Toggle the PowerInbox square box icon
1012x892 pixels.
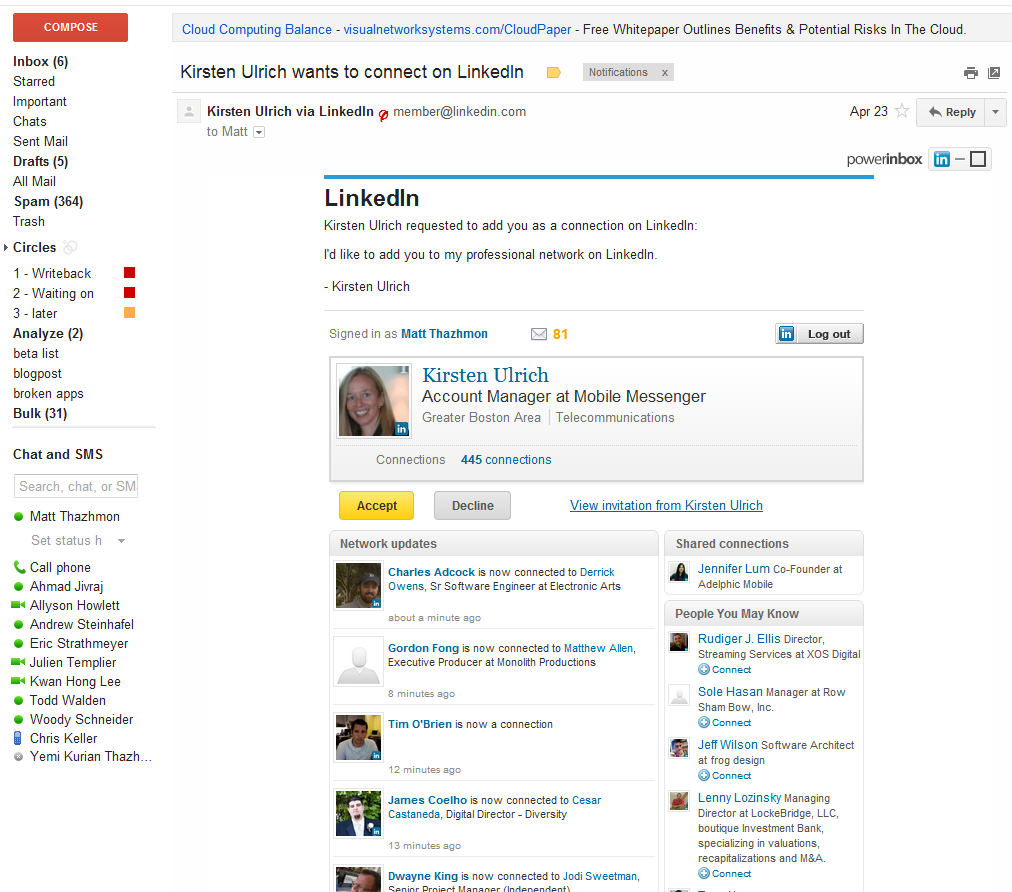pos(978,159)
